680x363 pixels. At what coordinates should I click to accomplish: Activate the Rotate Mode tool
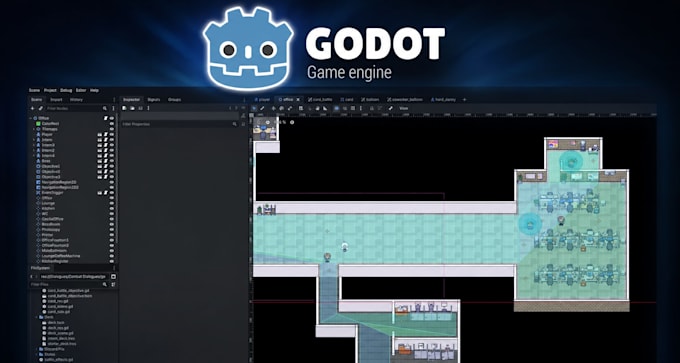[281, 108]
